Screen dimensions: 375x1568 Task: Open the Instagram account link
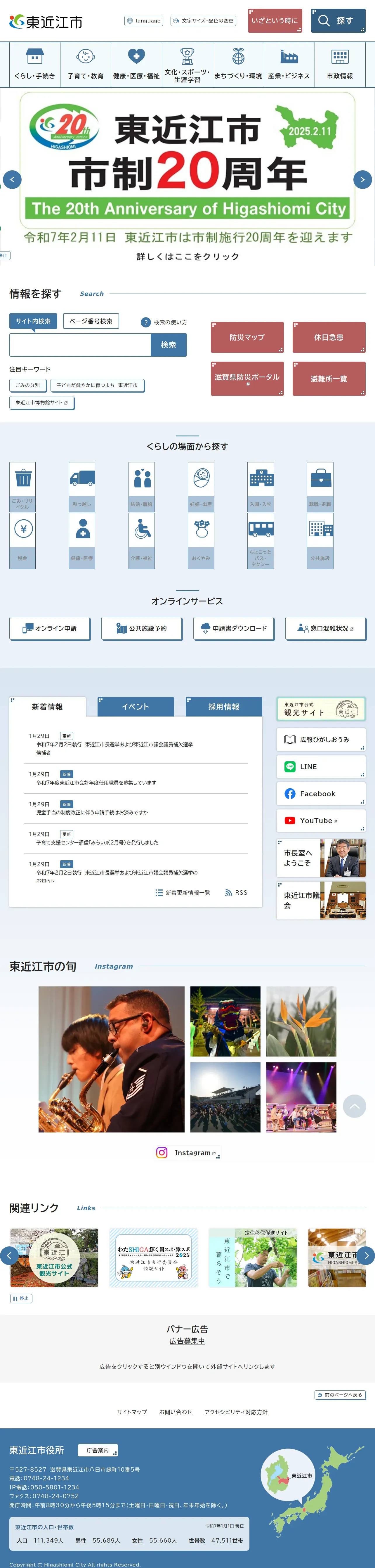pos(187,1153)
